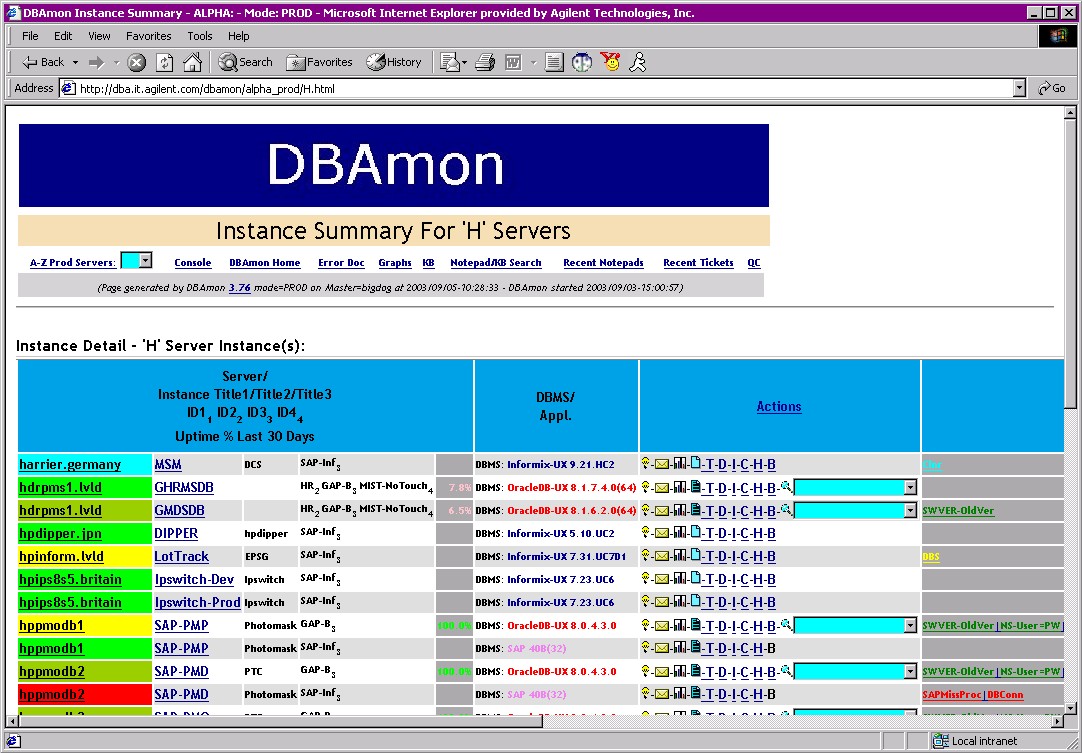Click the lightbulb icon in the MSM row

click(x=646, y=463)
